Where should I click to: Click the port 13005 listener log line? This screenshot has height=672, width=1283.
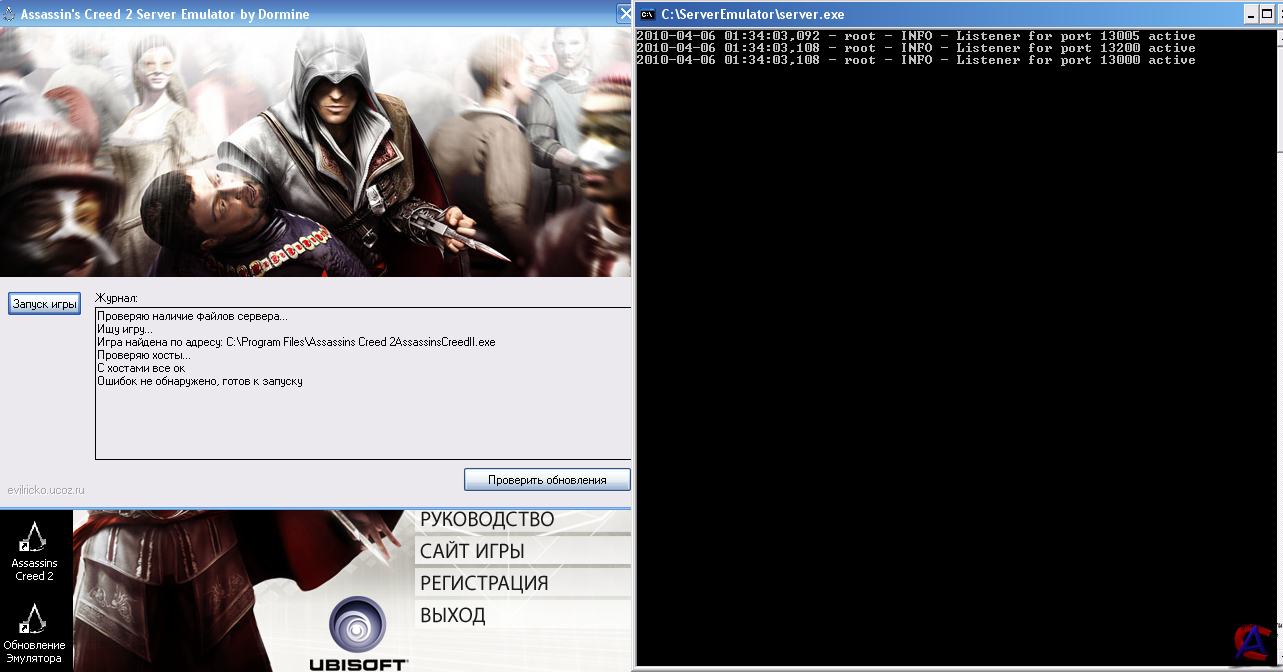coord(915,36)
